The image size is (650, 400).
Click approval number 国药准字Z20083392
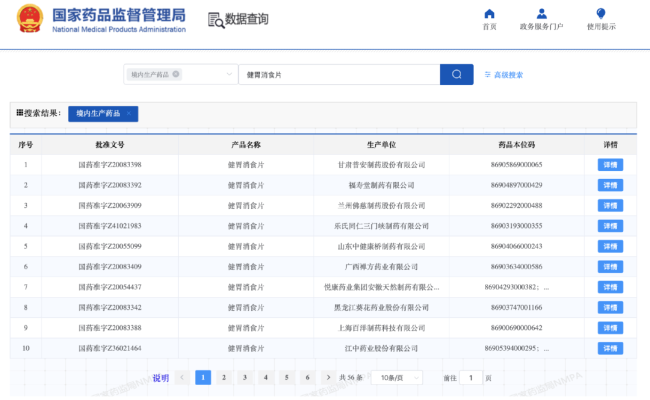pyautogui.click(x=110, y=185)
